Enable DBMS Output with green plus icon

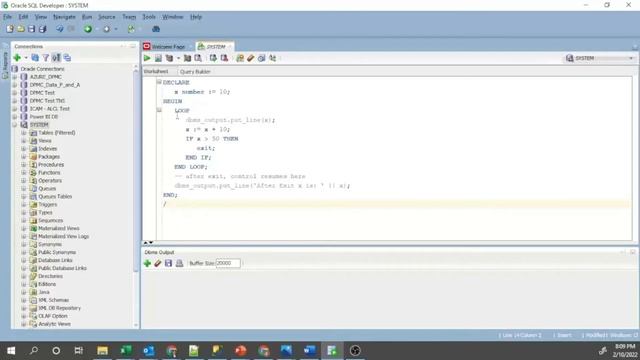[147, 264]
